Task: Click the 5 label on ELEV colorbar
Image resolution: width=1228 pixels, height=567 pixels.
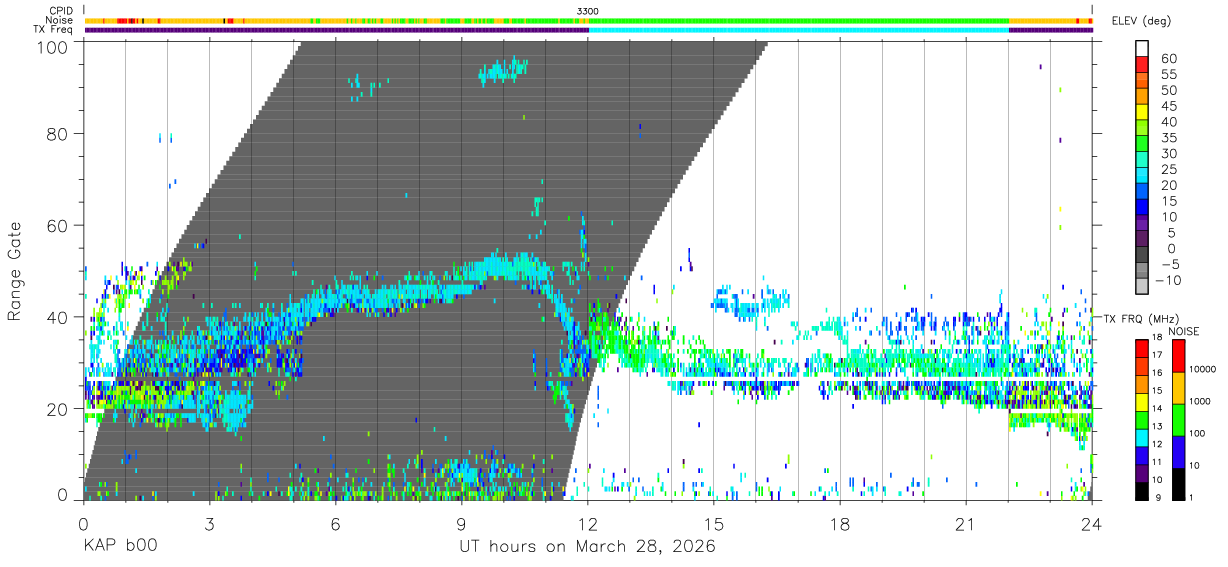Action: pyautogui.click(x=1173, y=232)
